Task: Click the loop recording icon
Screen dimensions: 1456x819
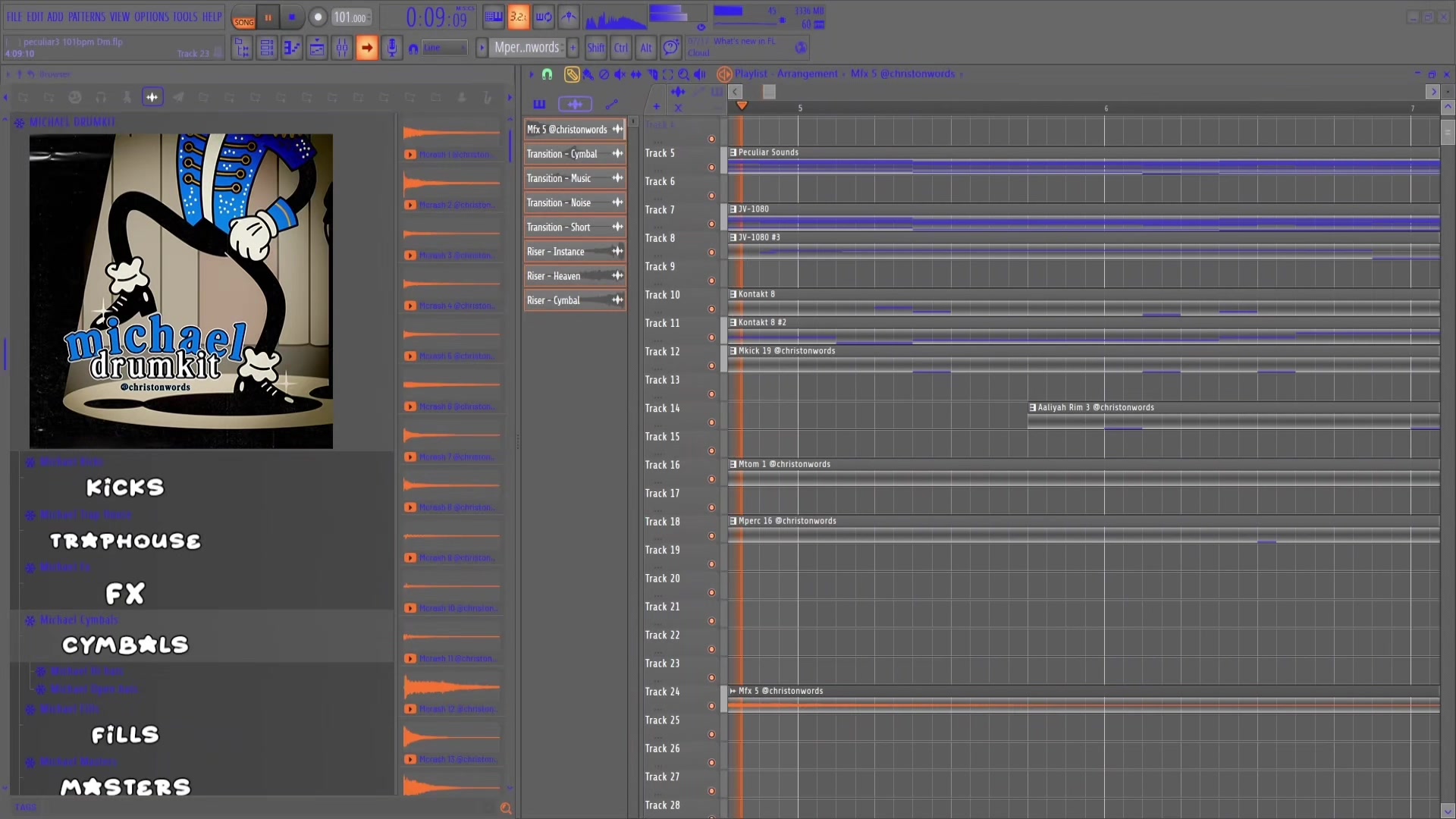Action: point(544,17)
